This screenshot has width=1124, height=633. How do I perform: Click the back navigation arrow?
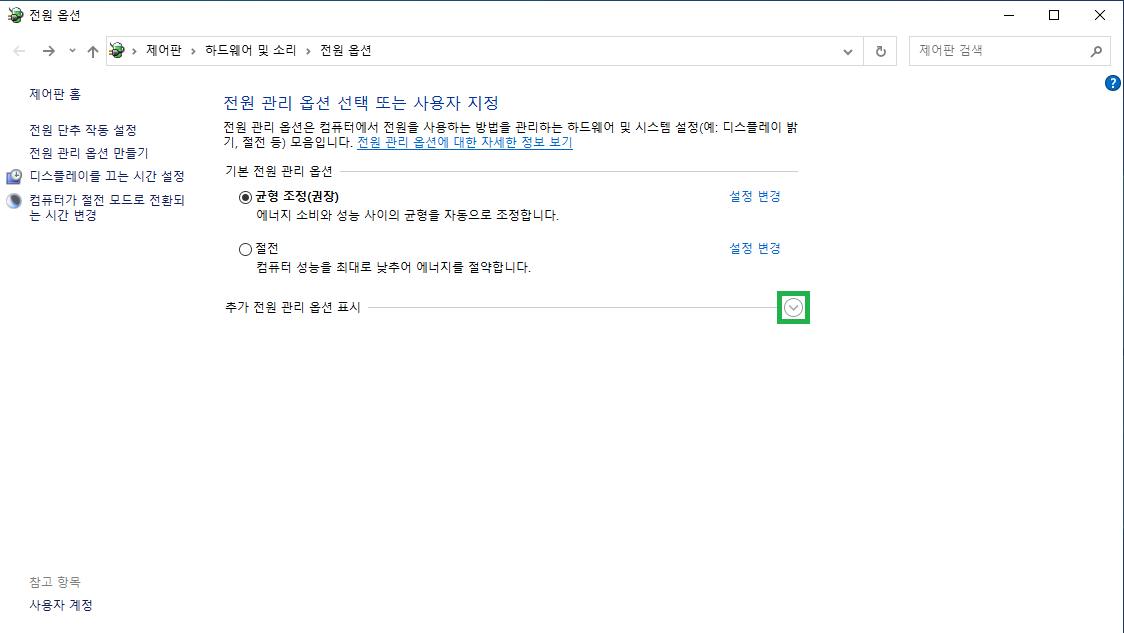[x=18, y=51]
